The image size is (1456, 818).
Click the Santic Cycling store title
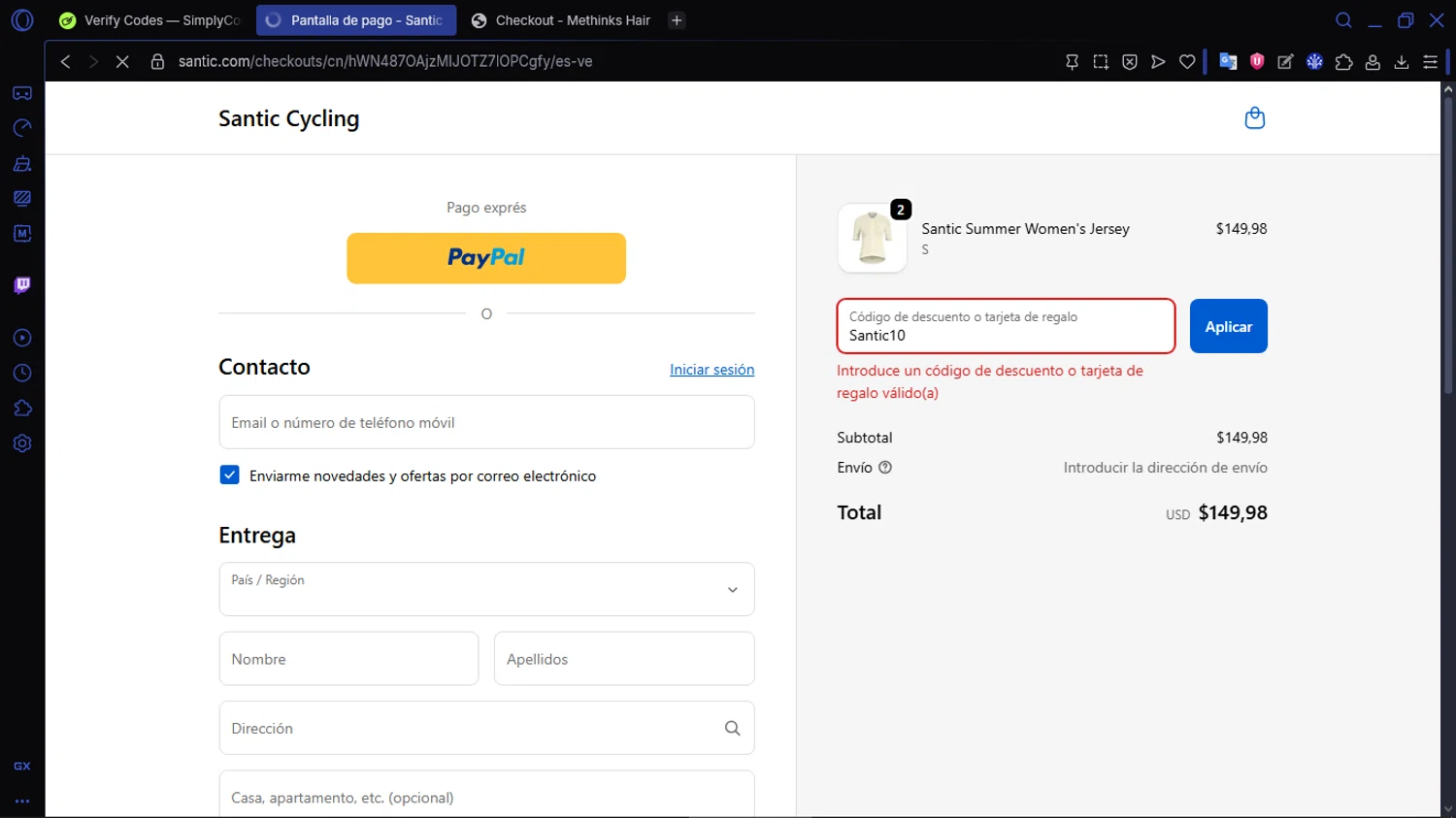(288, 118)
